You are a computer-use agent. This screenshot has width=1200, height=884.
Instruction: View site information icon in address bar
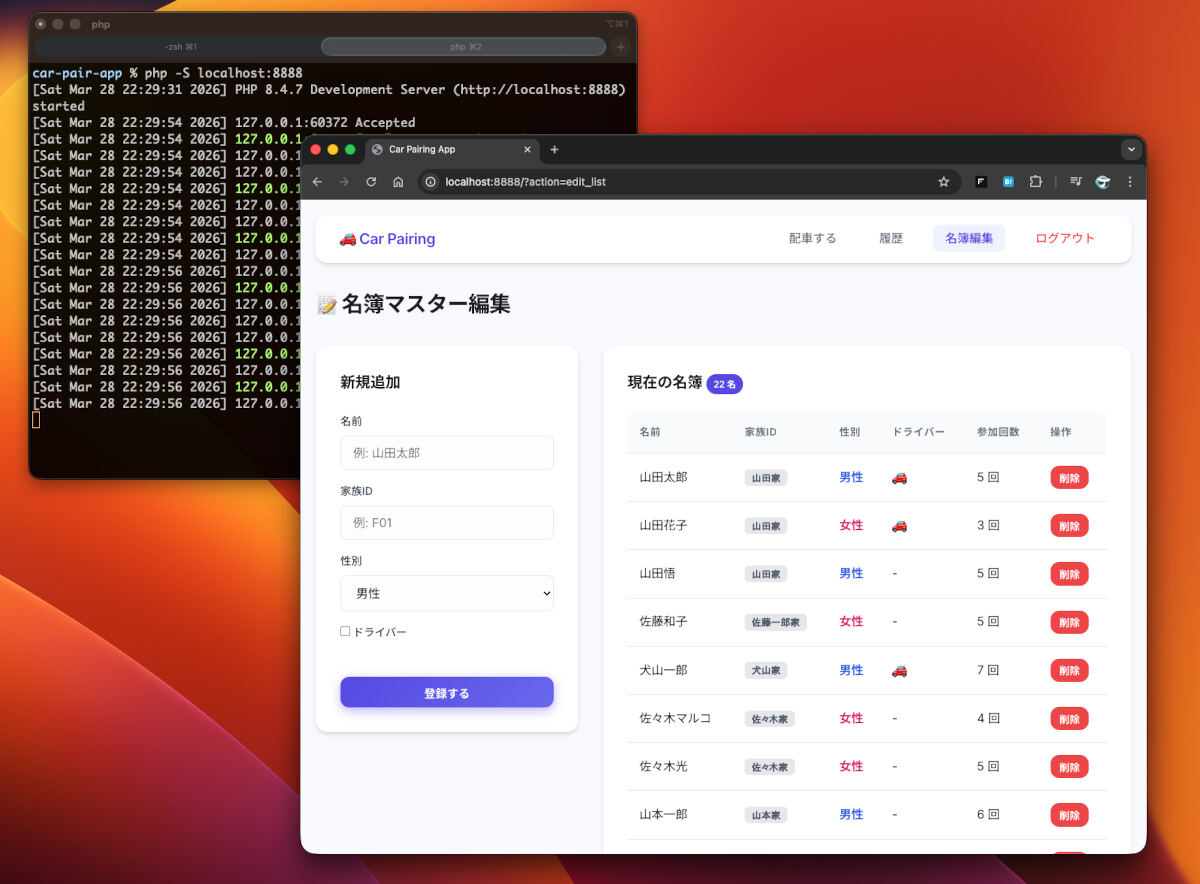pos(431,182)
